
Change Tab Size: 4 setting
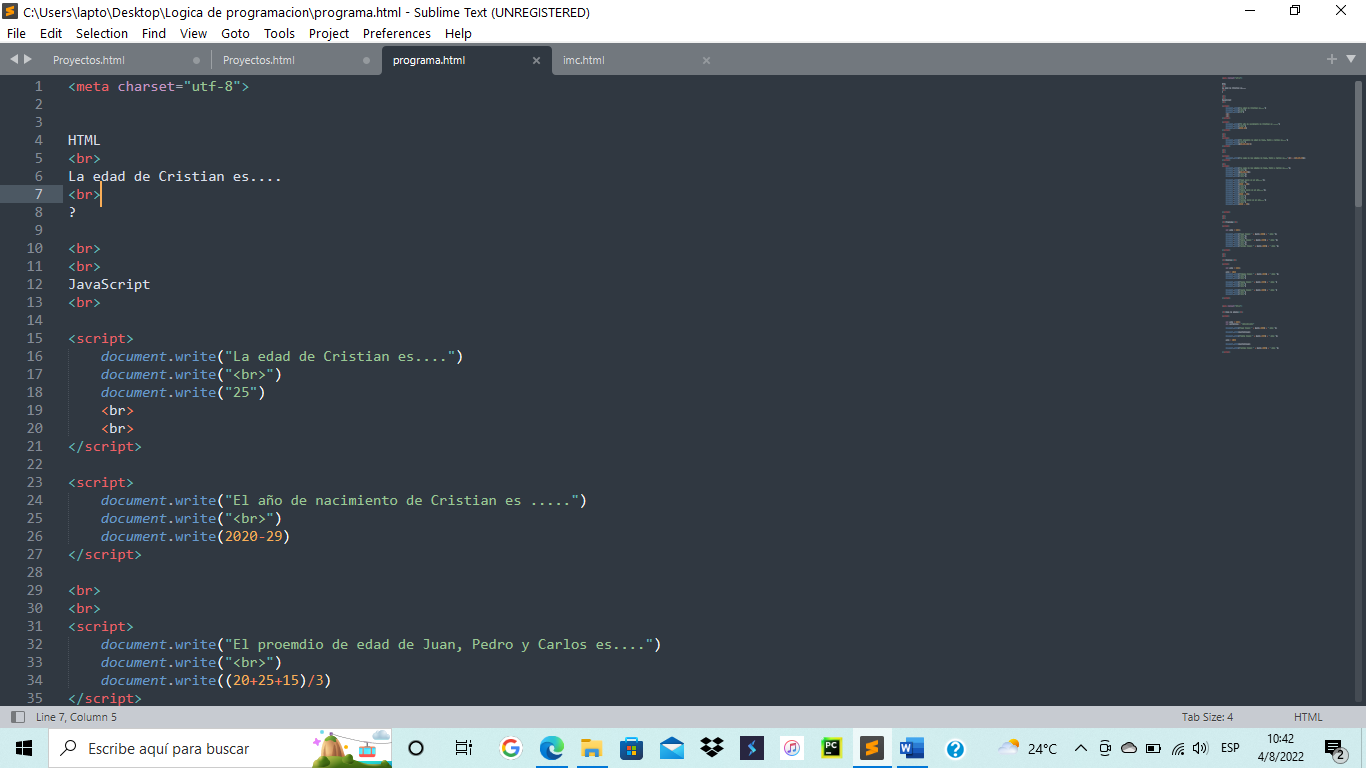click(x=1207, y=717)
